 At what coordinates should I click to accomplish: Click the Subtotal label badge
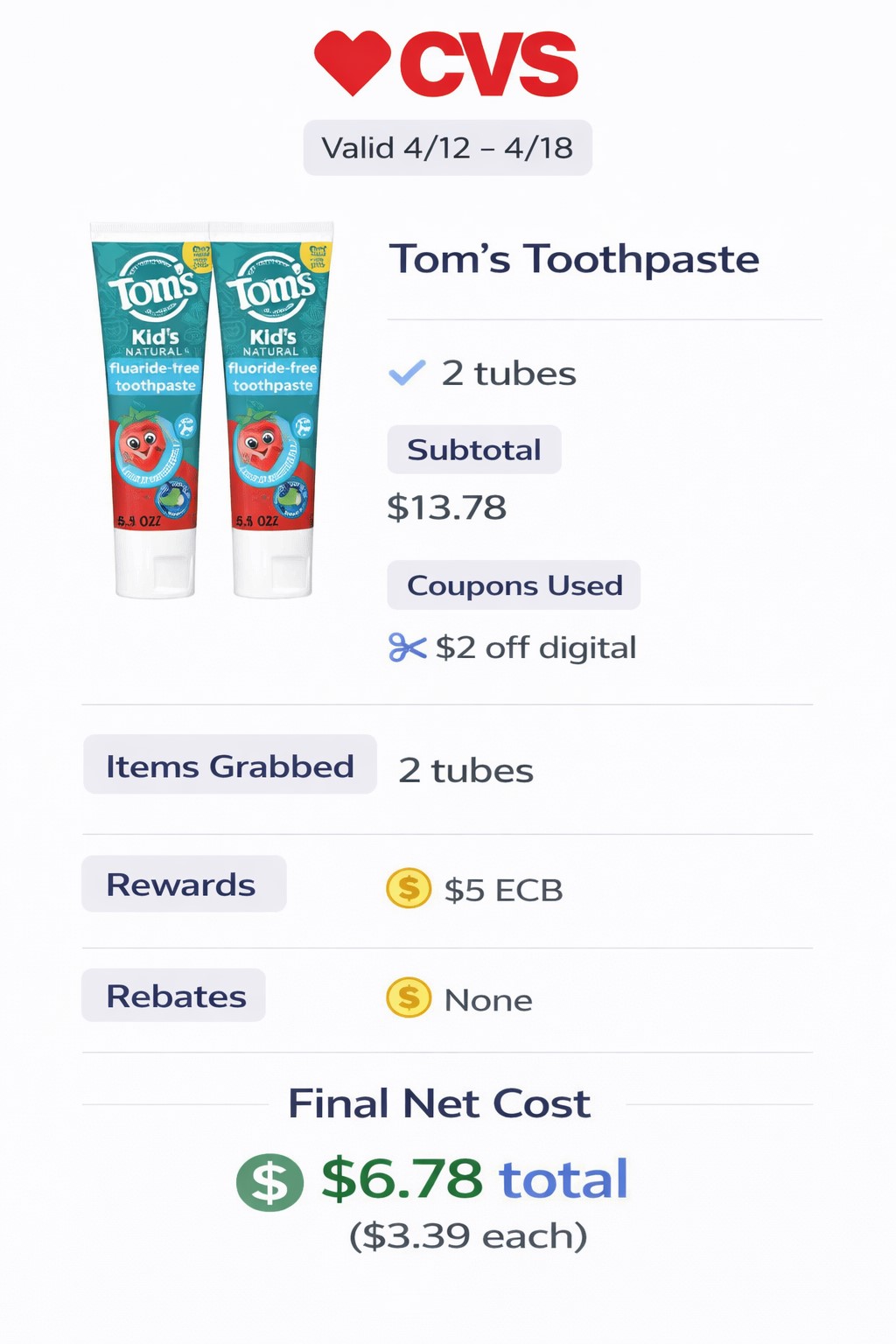473,450
